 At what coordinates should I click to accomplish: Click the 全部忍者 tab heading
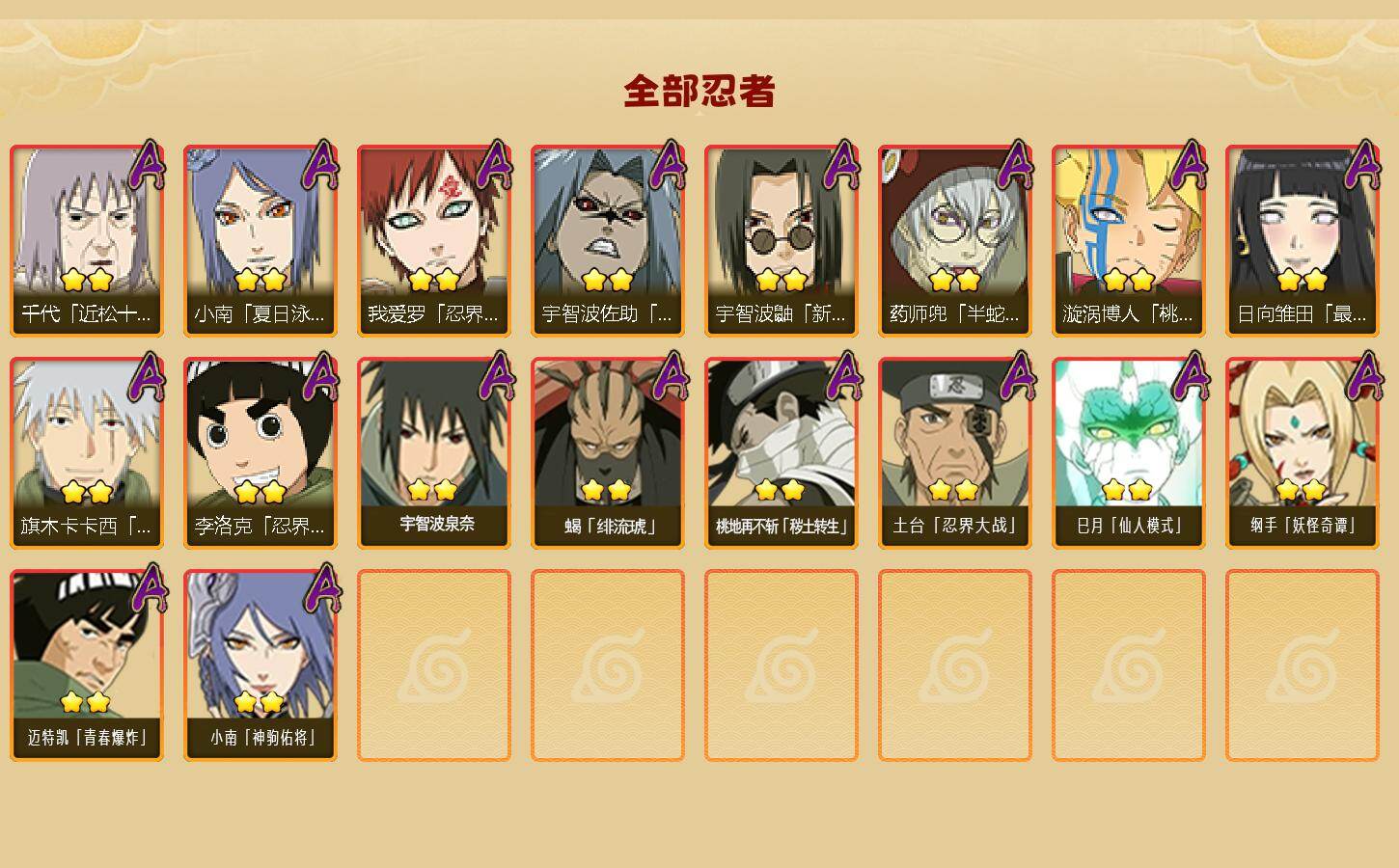click(x=699, y=91)
